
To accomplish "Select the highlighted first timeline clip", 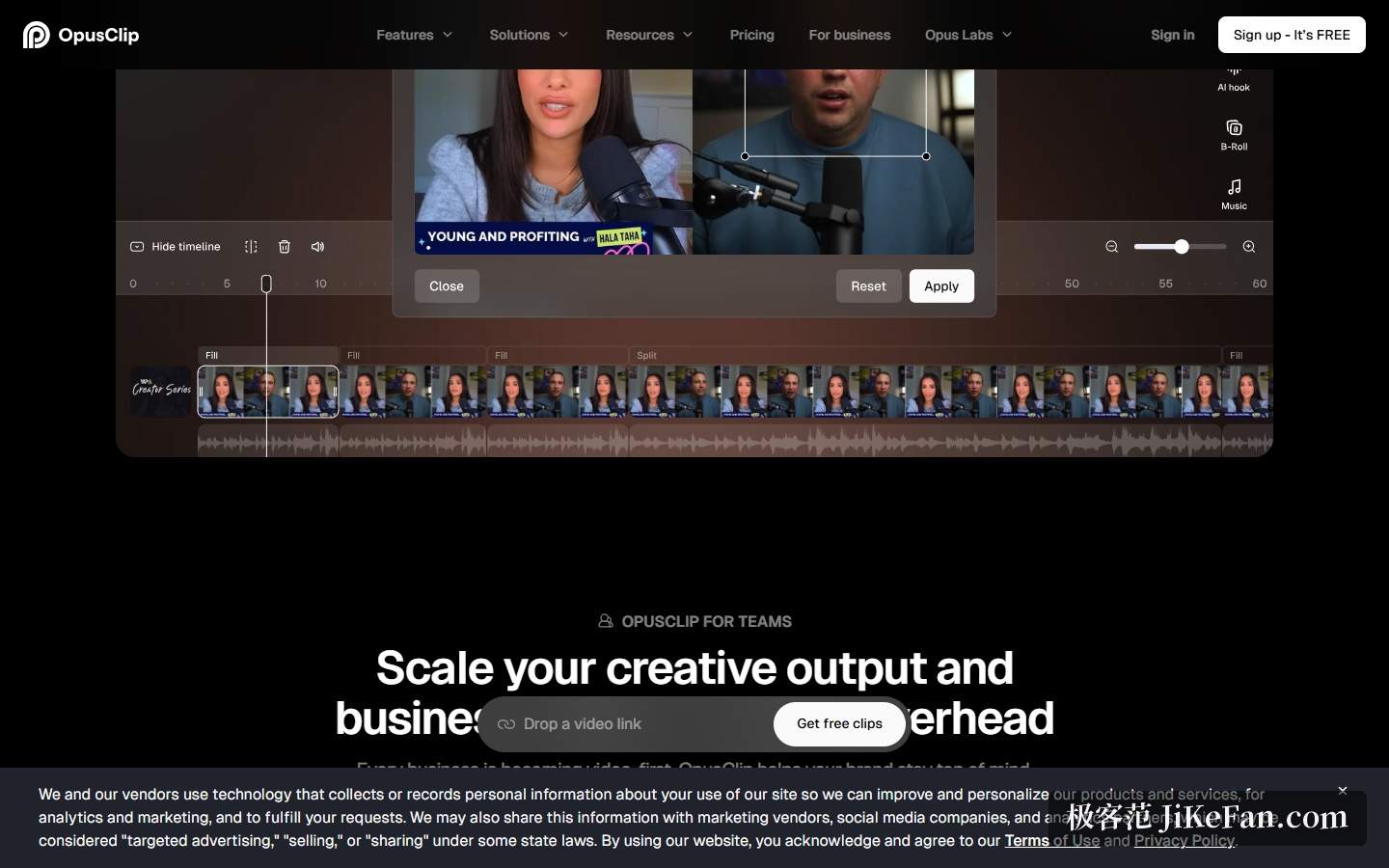I will coord(268,392).
